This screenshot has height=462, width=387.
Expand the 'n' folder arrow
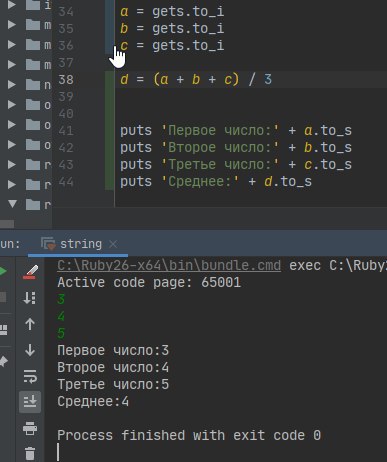pyautogui.click(x=12, y=84)
